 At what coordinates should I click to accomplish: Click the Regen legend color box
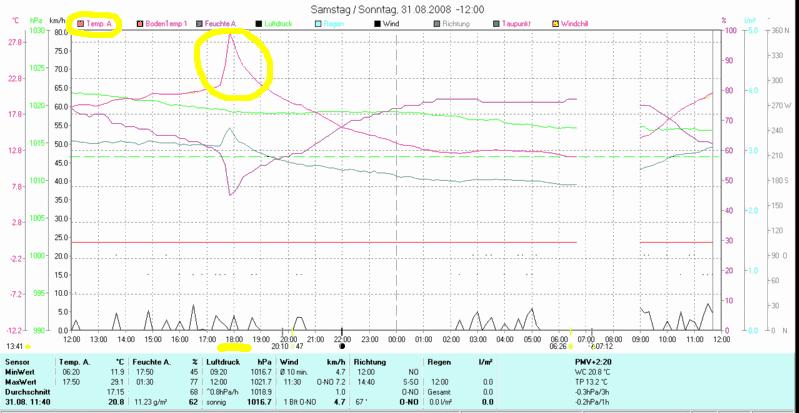(321, 22)
